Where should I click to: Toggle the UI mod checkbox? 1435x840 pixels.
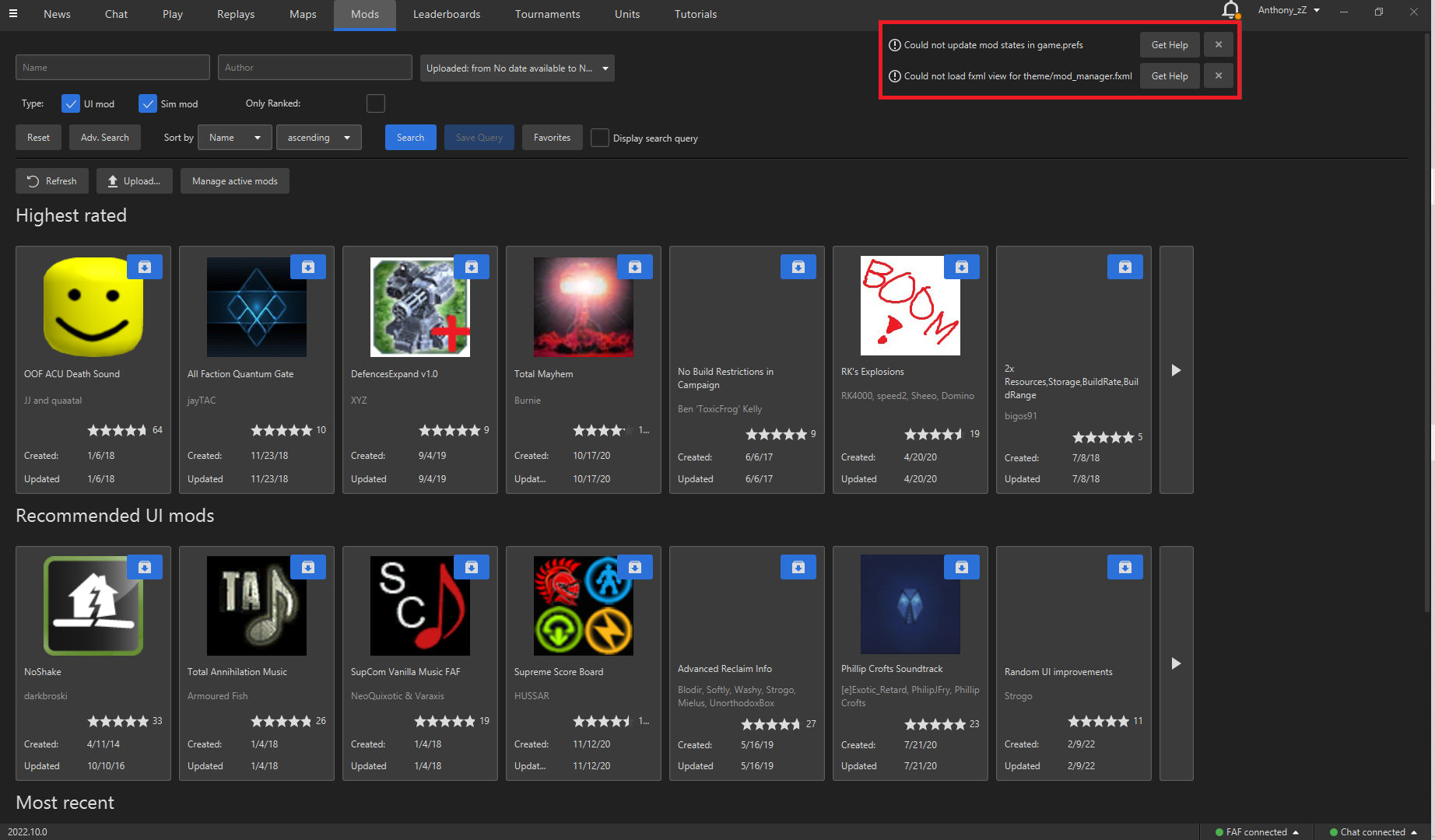click(x=71, y=103)
